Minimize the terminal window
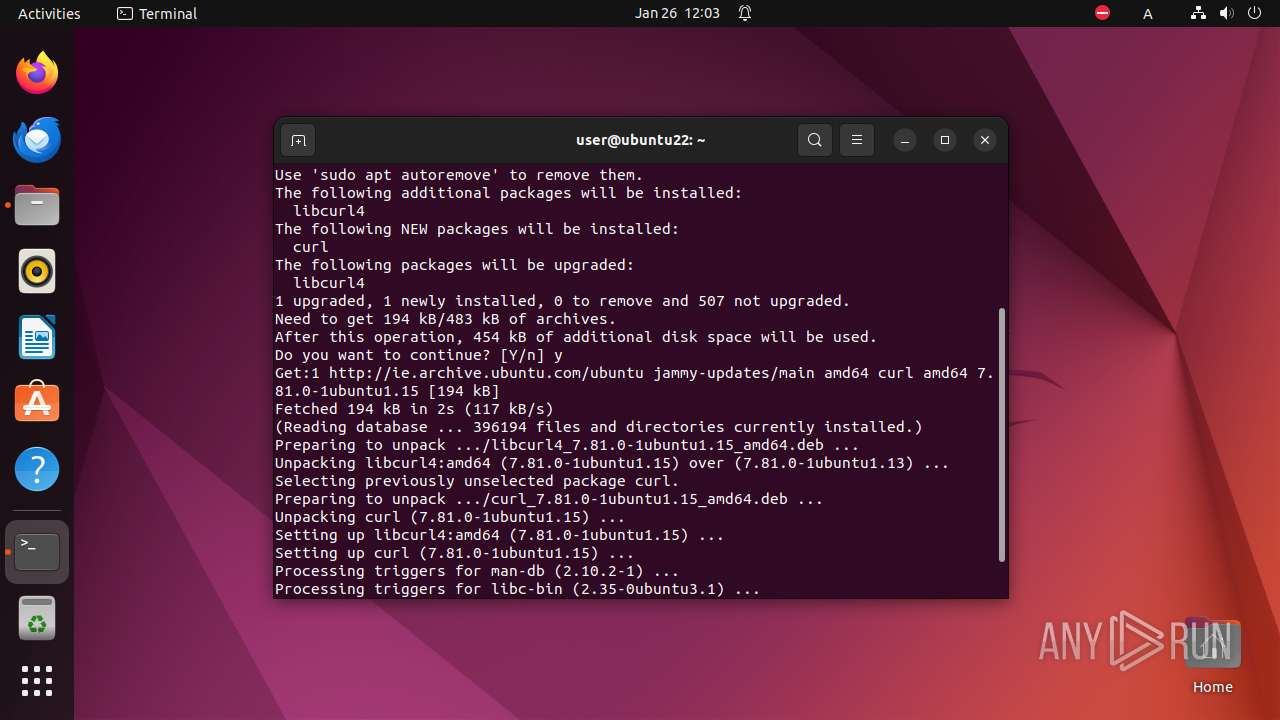Screen dimensions: 1280x720 (905, 140)
